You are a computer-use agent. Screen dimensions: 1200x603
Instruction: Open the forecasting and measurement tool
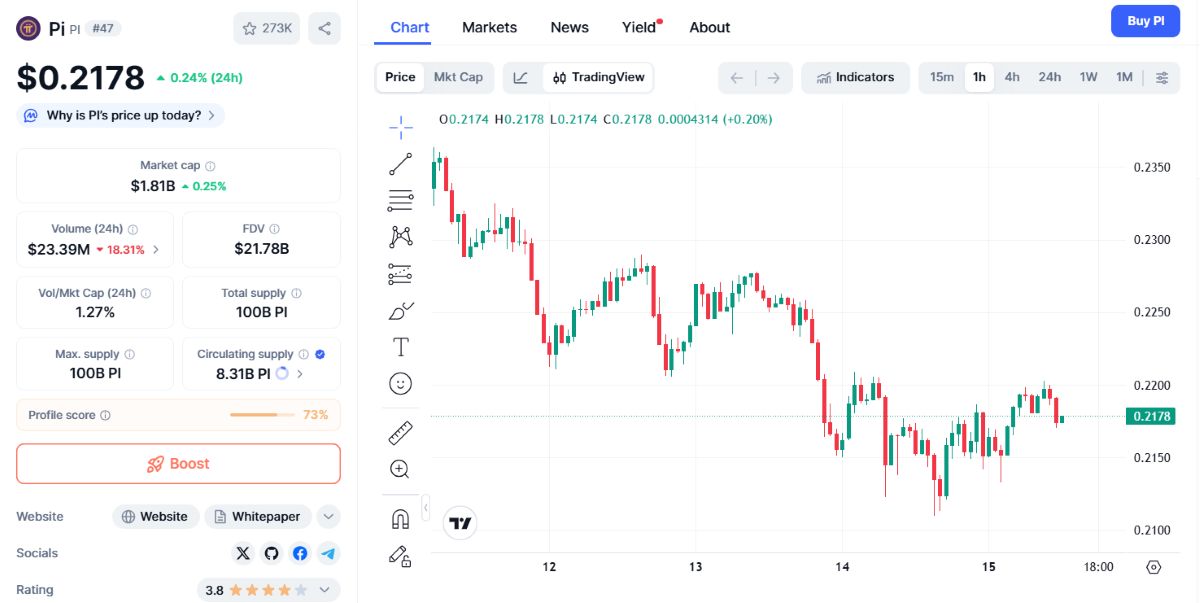coord(400,274)
